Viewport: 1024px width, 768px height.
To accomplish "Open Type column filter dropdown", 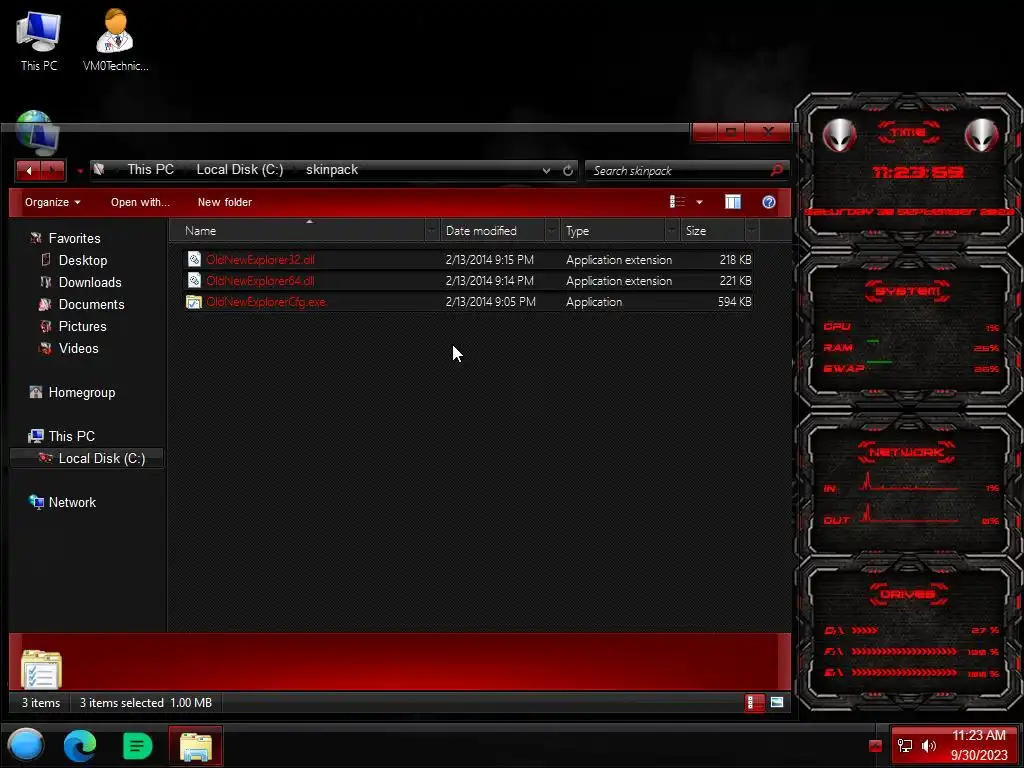I will [x=672, y=231].
